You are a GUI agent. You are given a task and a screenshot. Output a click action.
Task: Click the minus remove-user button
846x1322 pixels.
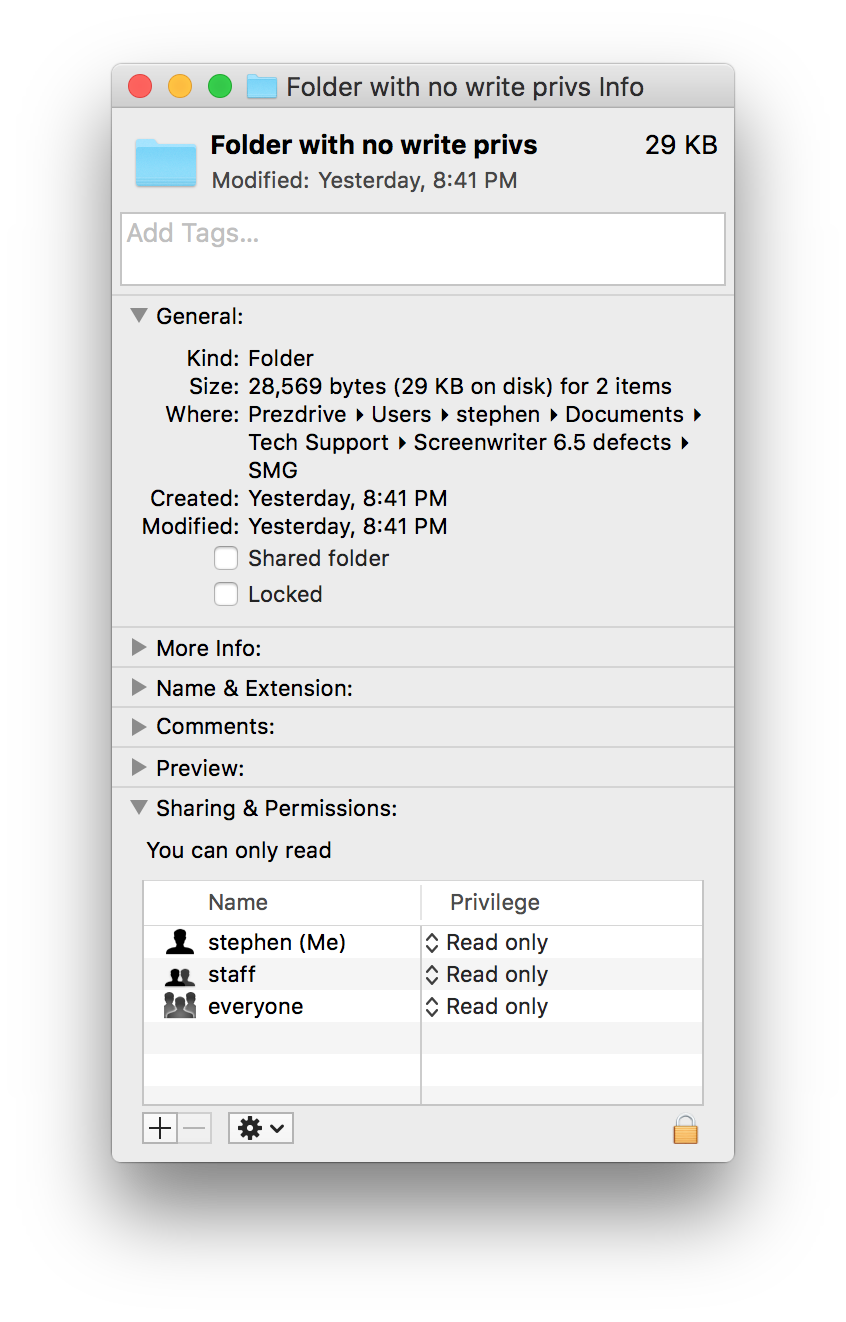point(195,1129)
